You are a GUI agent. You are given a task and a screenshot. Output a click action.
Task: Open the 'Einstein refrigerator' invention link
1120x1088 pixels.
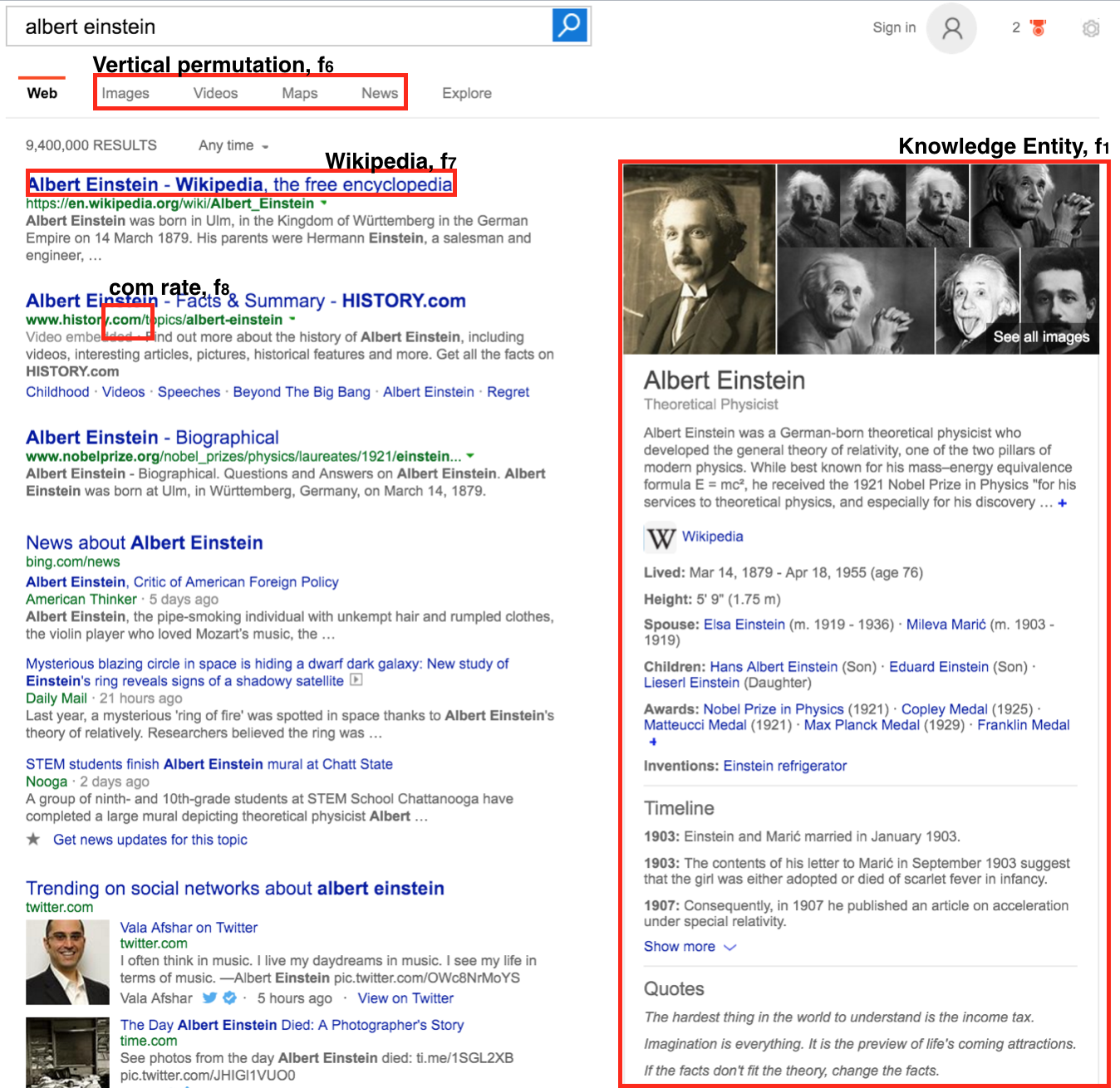point(785,766)
